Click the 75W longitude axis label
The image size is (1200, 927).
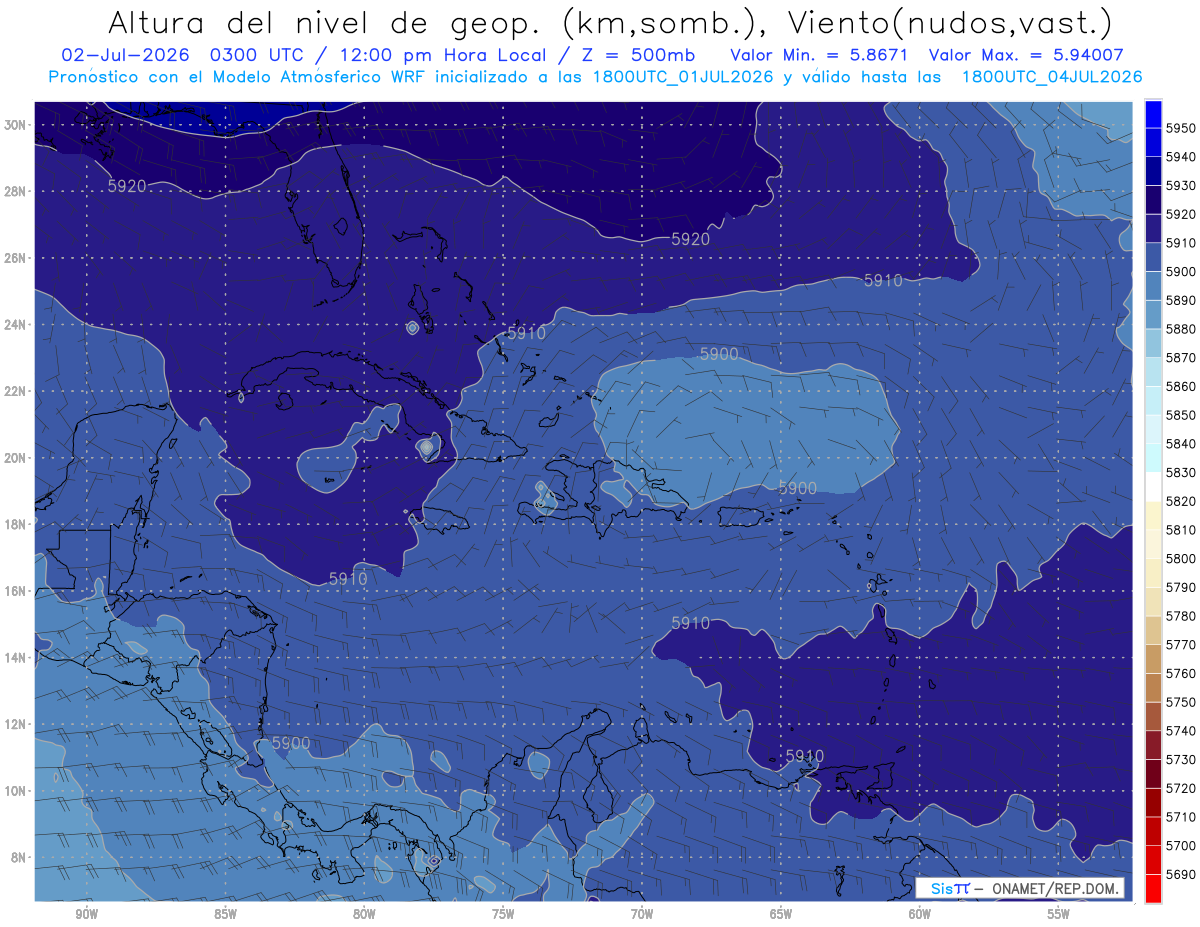503,914
